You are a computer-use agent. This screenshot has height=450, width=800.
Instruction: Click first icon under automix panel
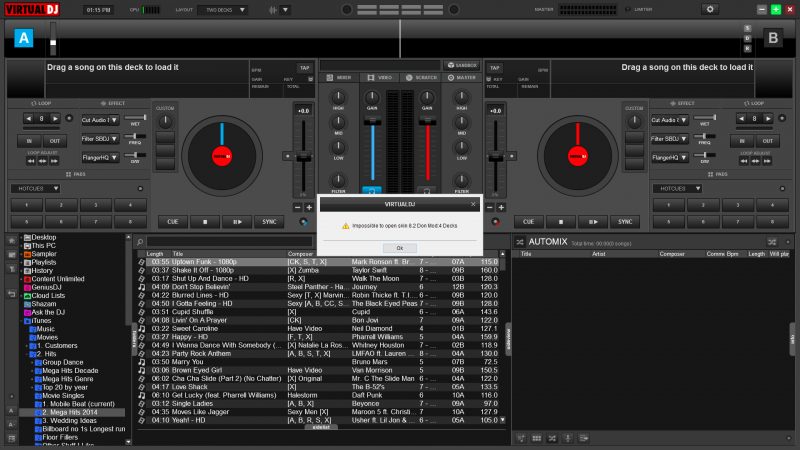(521, 438)
